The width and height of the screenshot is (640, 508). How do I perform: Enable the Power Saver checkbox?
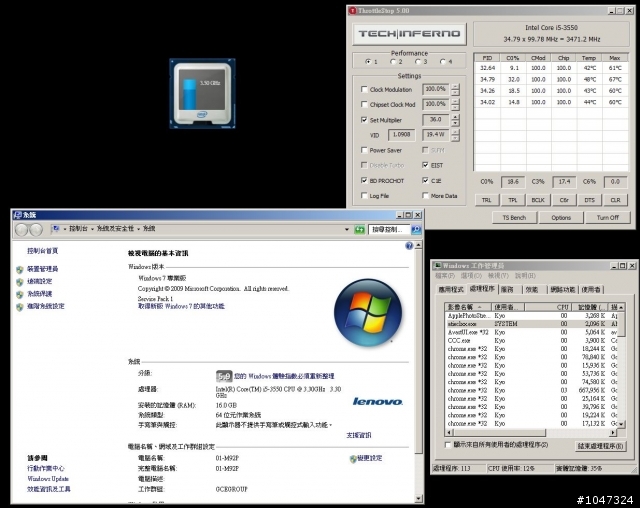click(364, 150)
